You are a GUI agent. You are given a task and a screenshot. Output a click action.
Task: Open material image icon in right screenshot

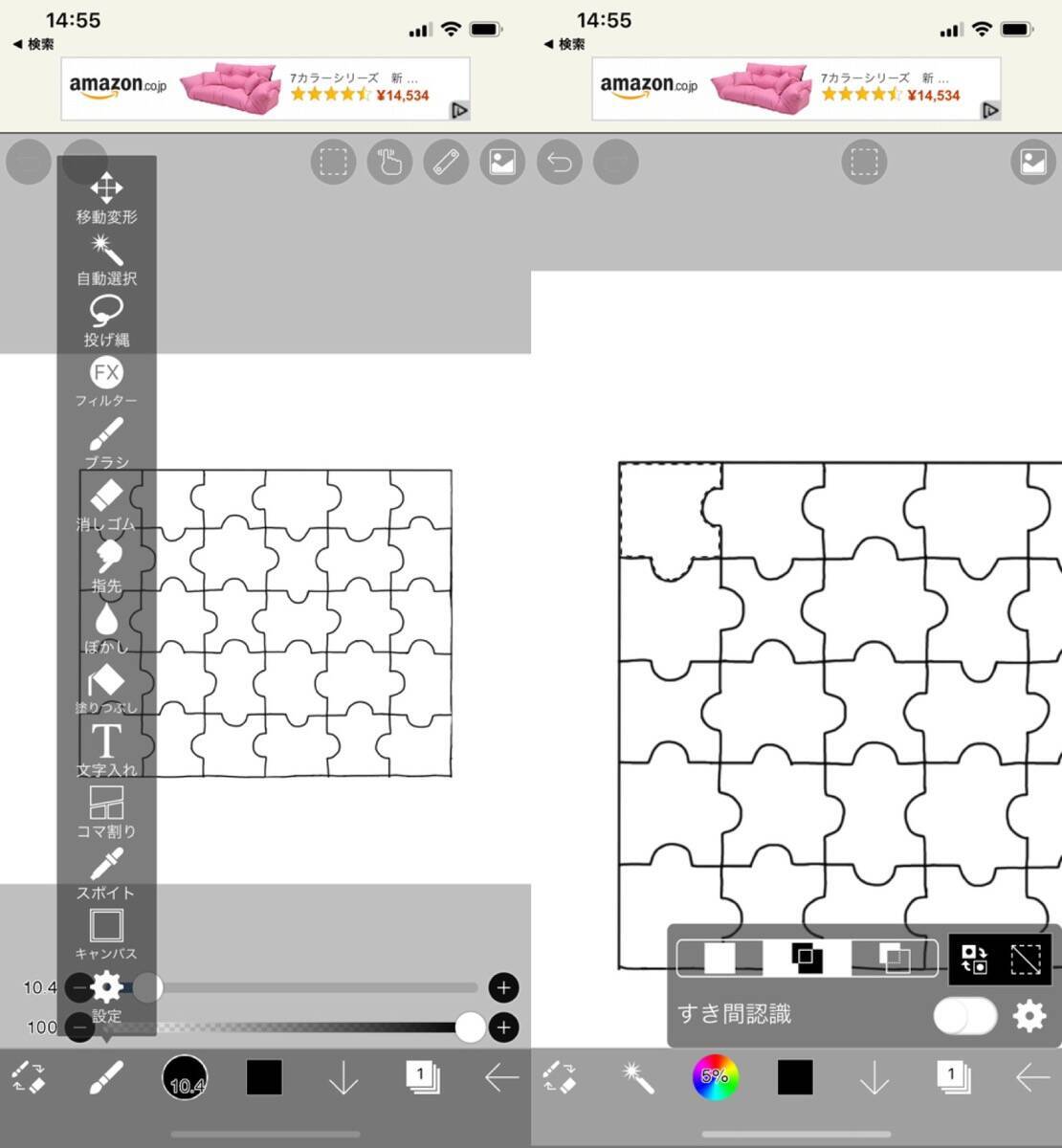tap(1033, 163)
